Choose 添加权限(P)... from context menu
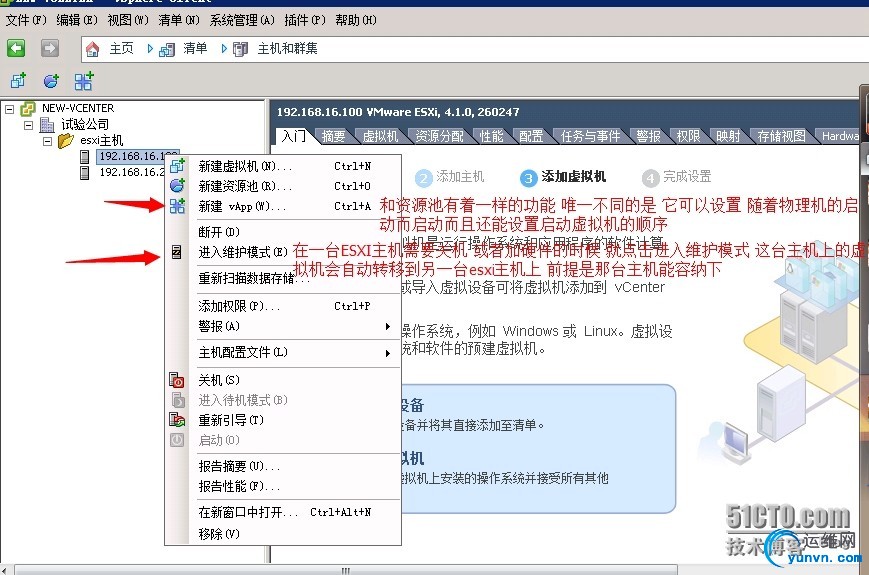This screenshot has height=575, width=869. (x=283, y=306)
